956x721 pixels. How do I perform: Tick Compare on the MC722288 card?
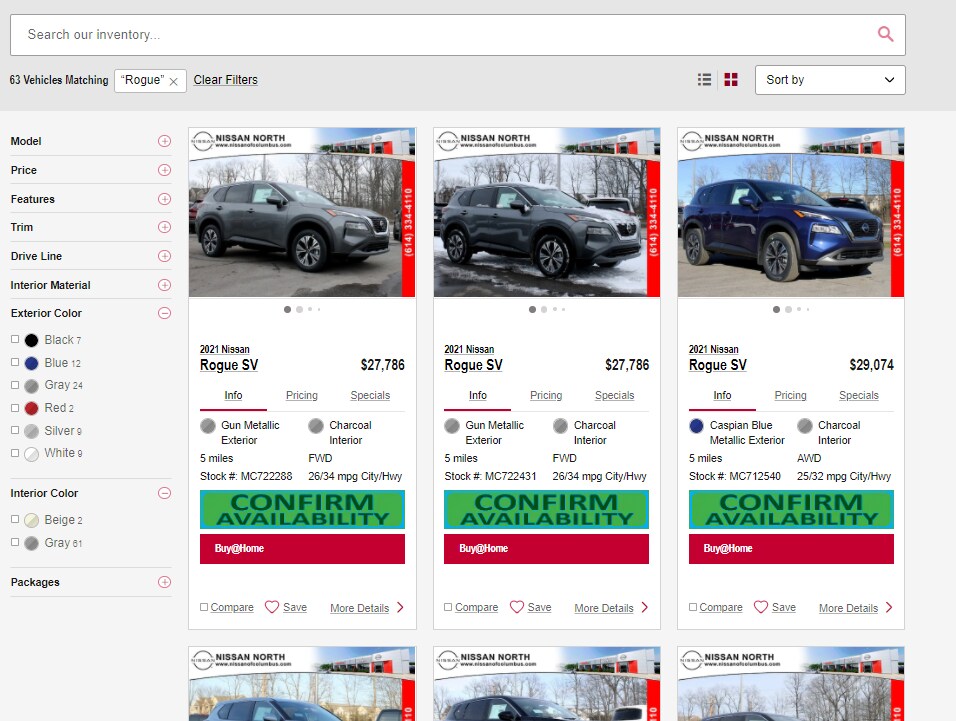click(x=204, y=607)
